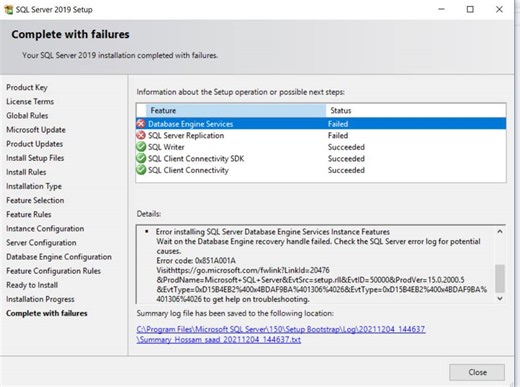Select the Database Engine Services row
The height and width of the screenshot is (387, 520).
tap(321, 124)
